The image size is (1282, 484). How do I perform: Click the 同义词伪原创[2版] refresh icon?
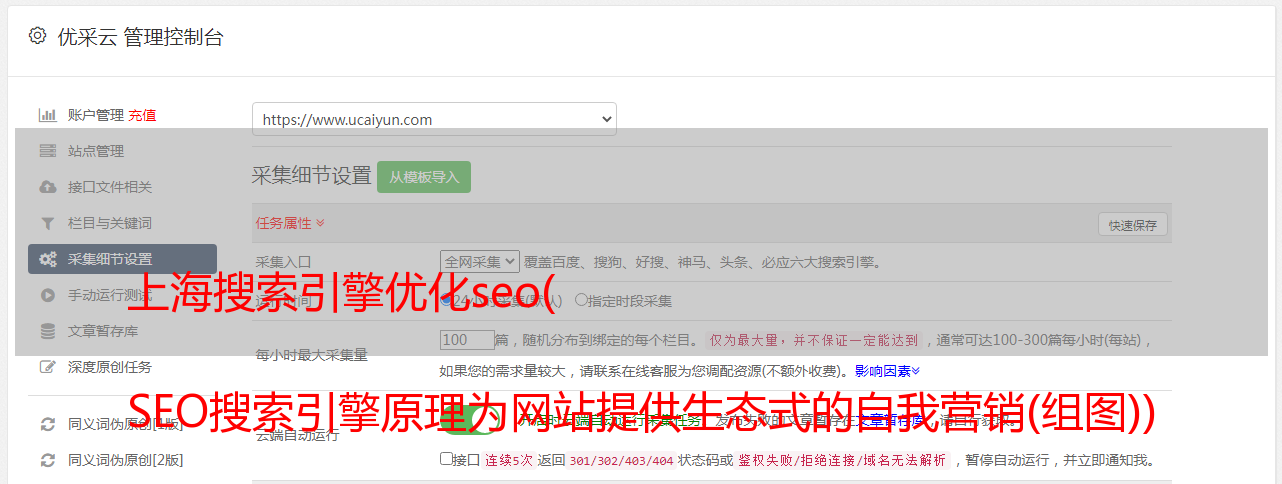pos(47,460)
